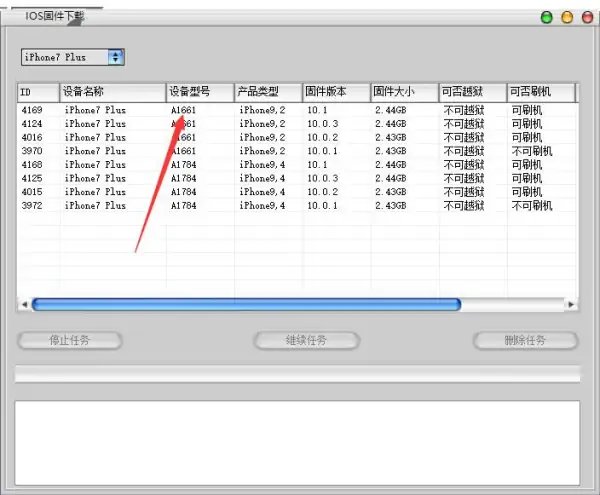The width and height of the screenshot is (600, 495).
Task: Click firmware version 10.0.2 in row 4015
Action: coord(323,192)
